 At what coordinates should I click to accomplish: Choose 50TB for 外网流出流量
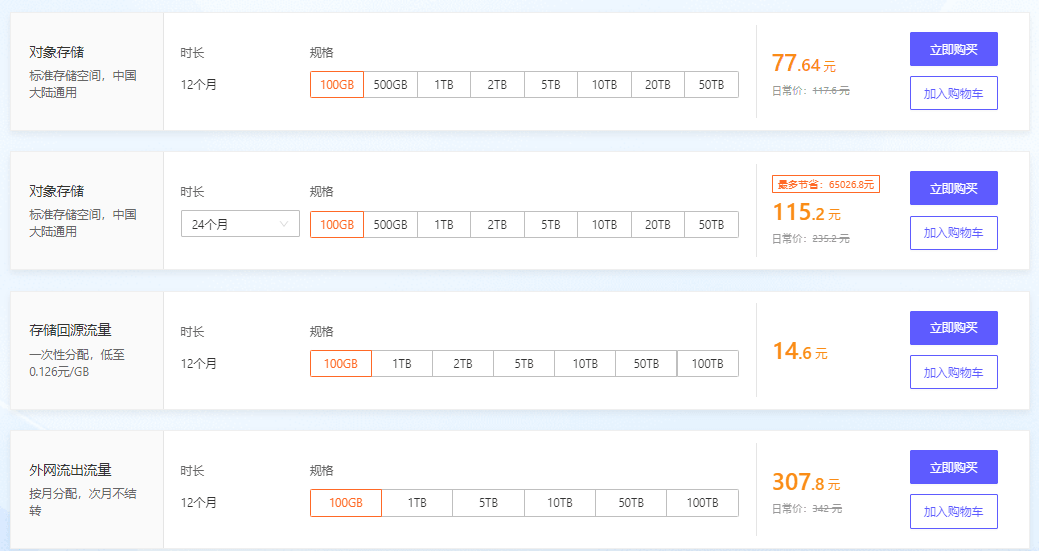(x=630, y=503)
